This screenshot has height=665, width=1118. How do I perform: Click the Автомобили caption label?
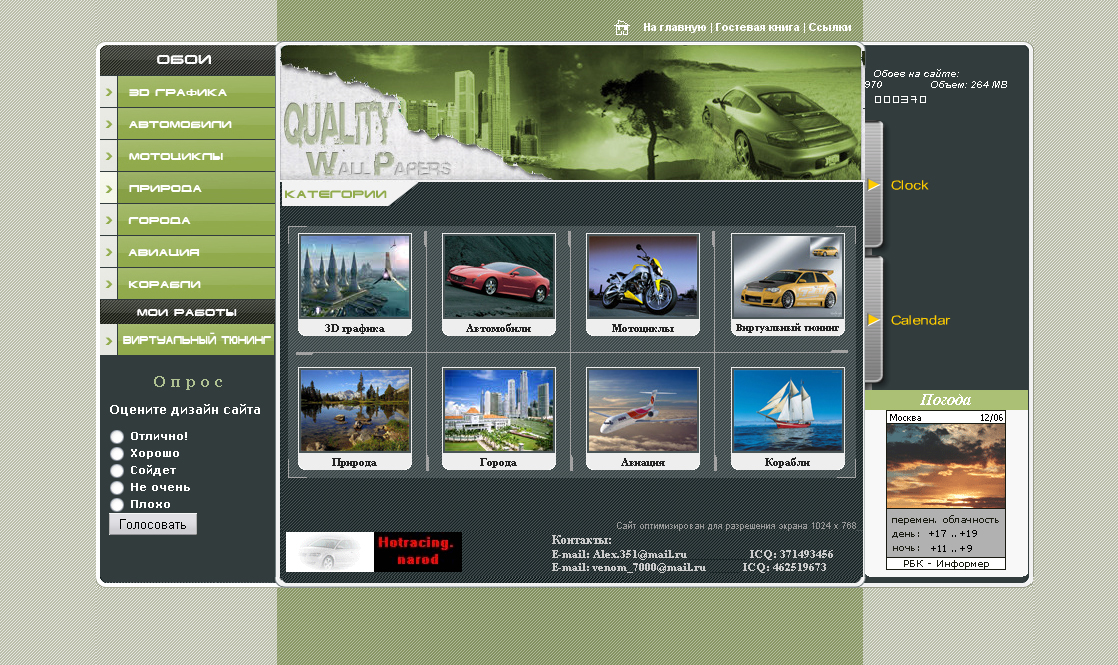[498, 329]
